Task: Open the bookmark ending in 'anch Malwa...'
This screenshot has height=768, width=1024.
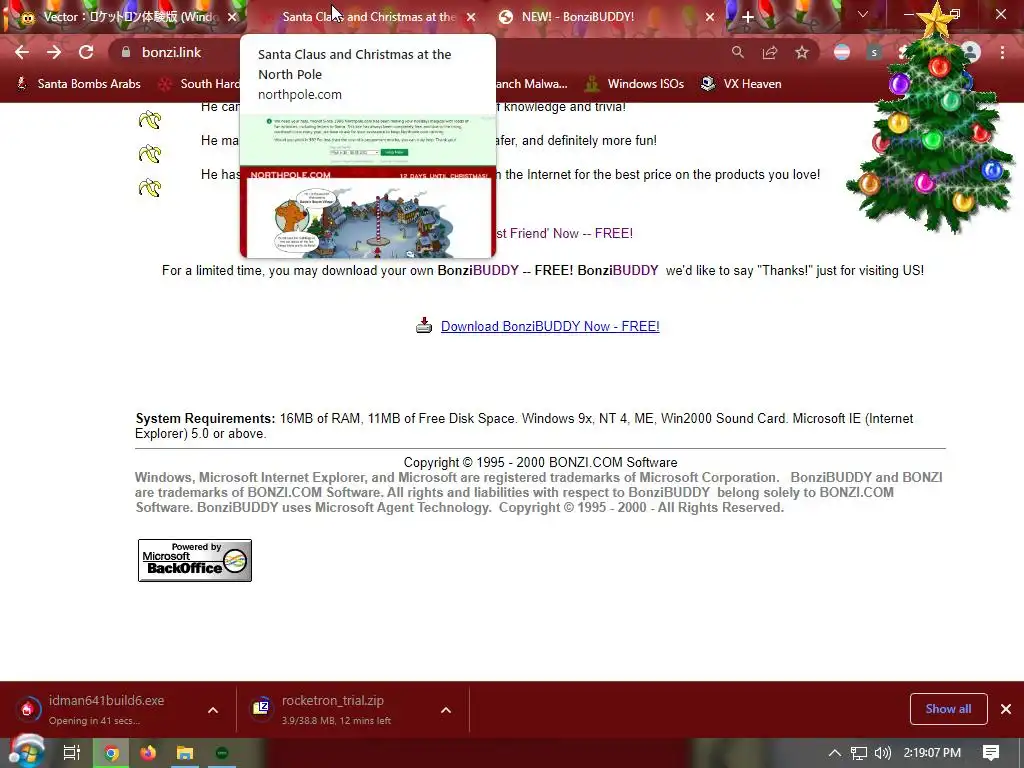Action: click(x=532, y=84)
